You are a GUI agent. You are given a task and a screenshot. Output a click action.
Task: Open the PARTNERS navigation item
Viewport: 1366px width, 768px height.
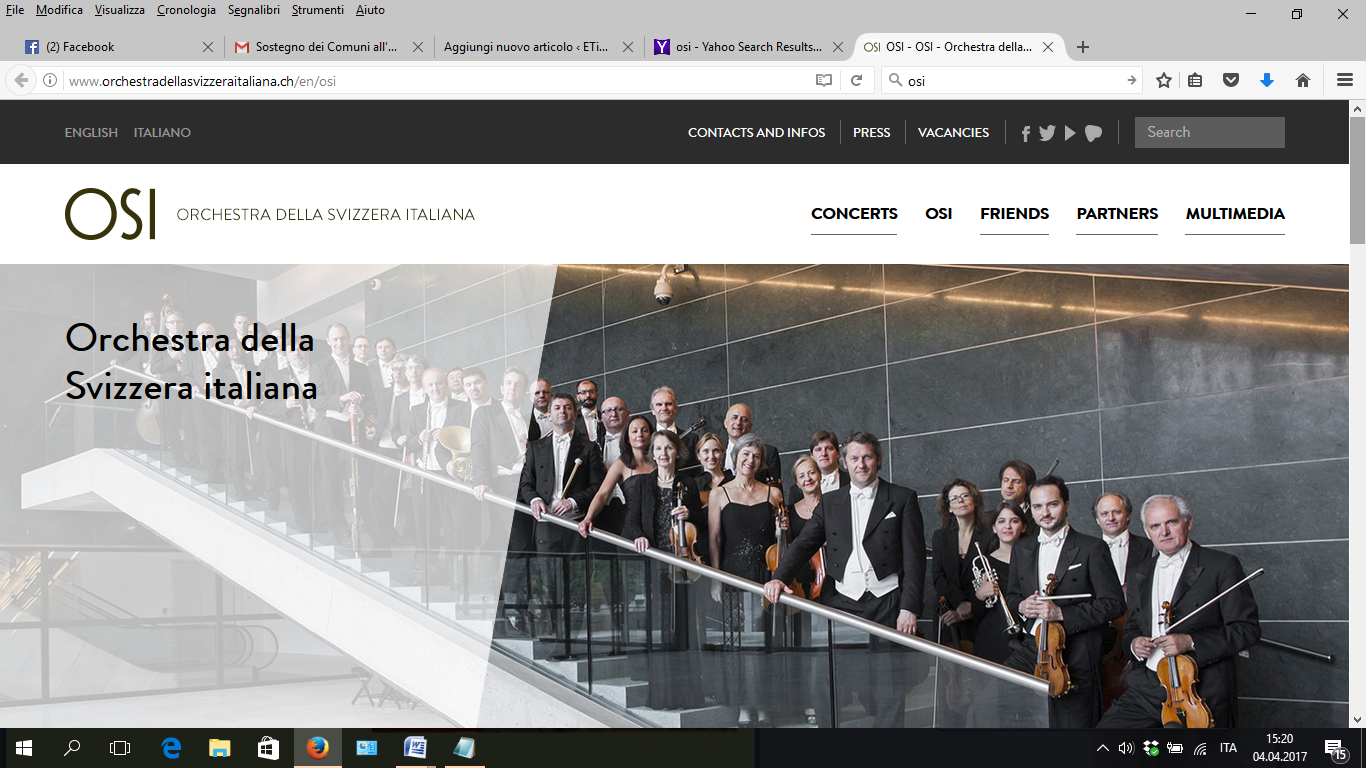tap(1117, 214)
